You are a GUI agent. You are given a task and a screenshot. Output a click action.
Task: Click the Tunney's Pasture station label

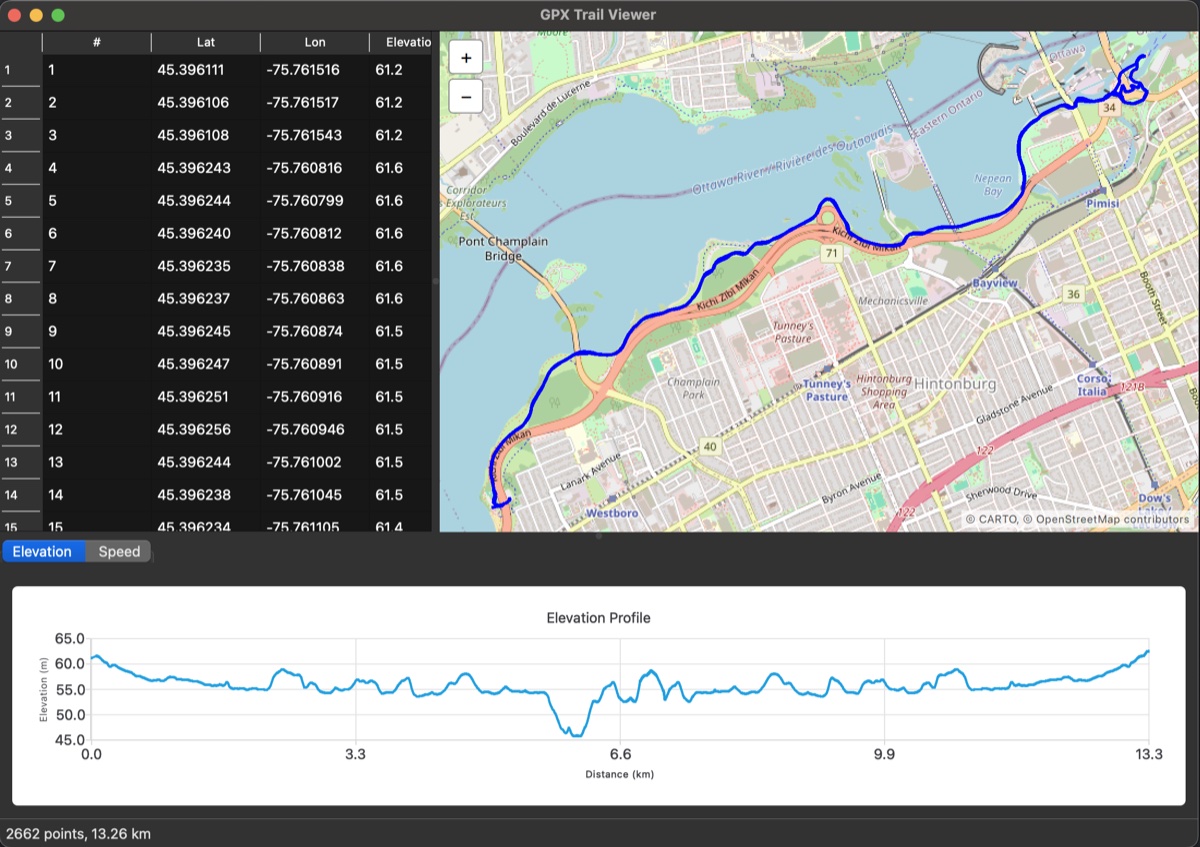click(x=828, y=390)
